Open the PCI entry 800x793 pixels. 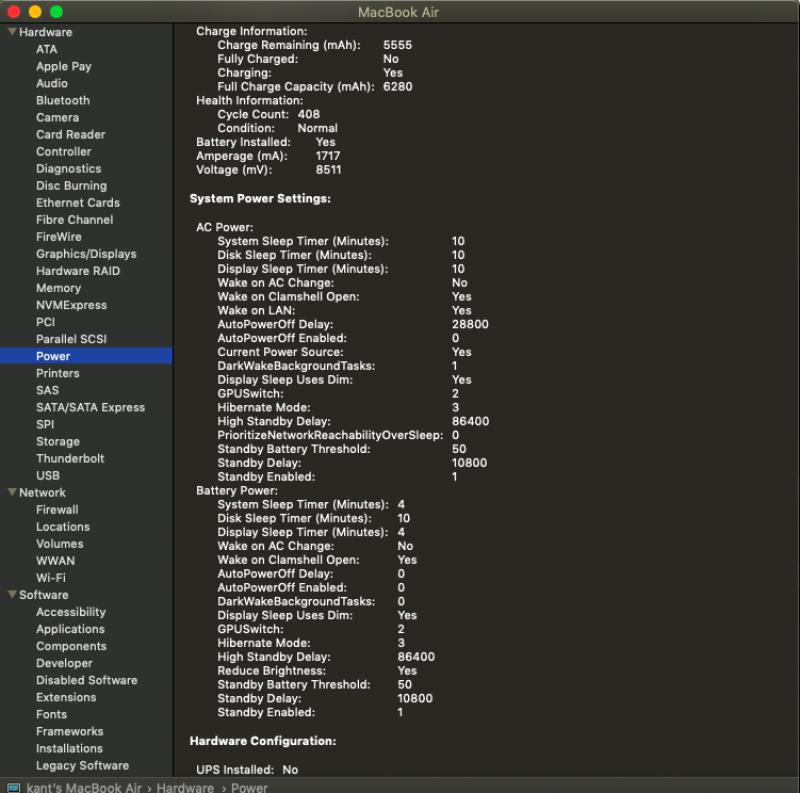45,322
